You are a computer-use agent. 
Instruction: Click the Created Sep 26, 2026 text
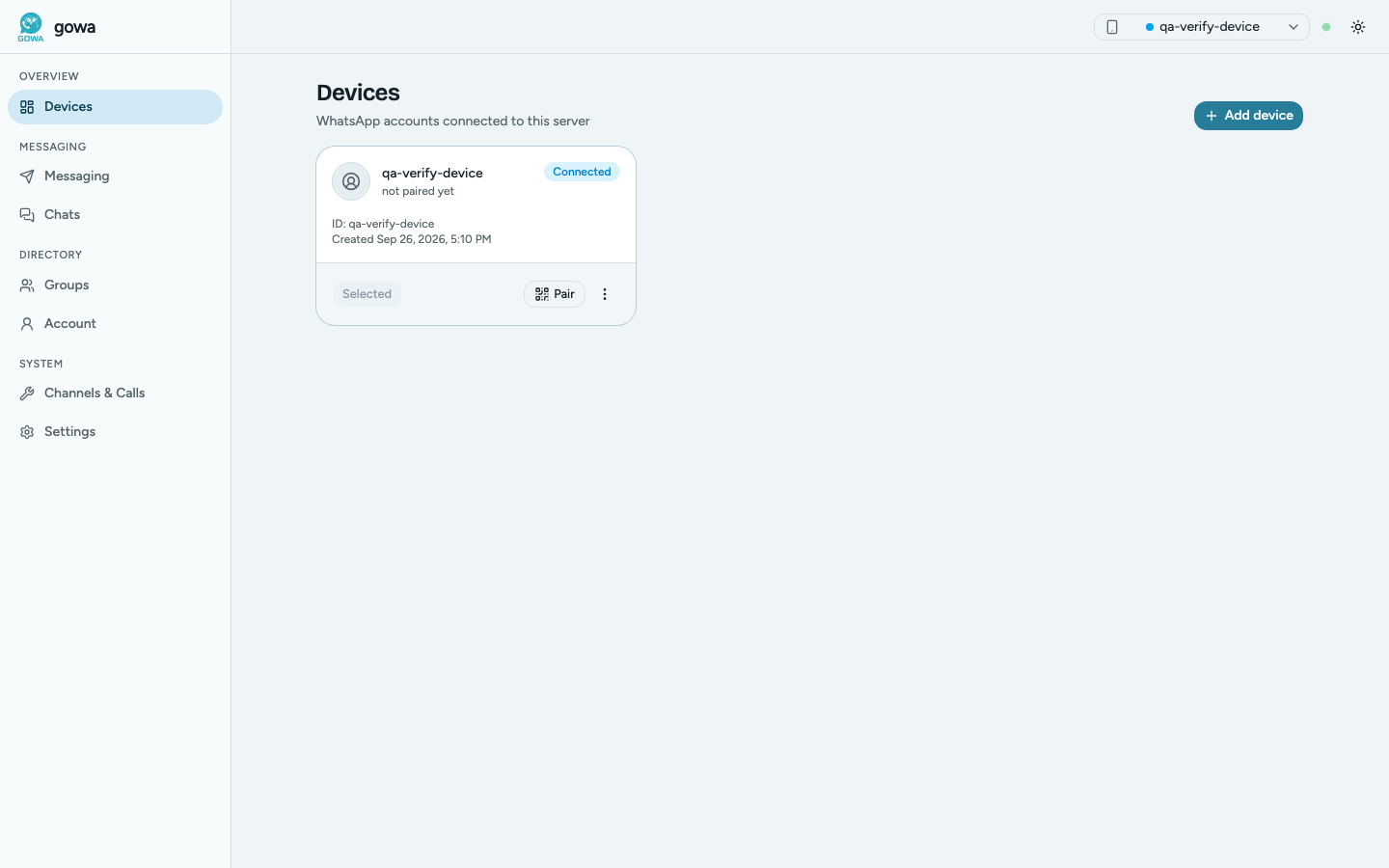(x=412, y=239)
